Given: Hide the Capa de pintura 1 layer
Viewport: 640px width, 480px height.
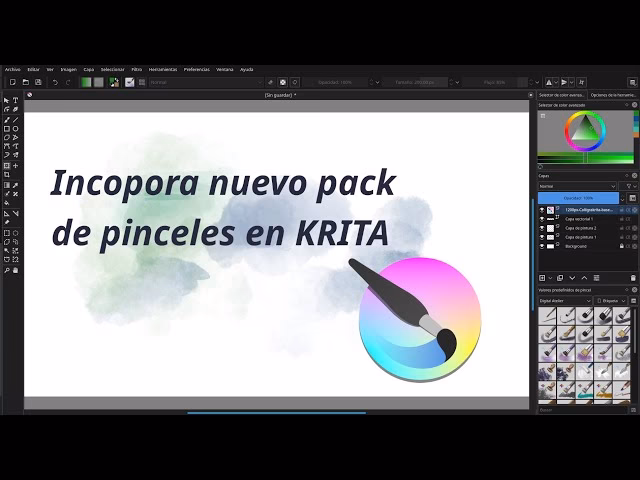Looking at the screenshot, I should [542, 237].
